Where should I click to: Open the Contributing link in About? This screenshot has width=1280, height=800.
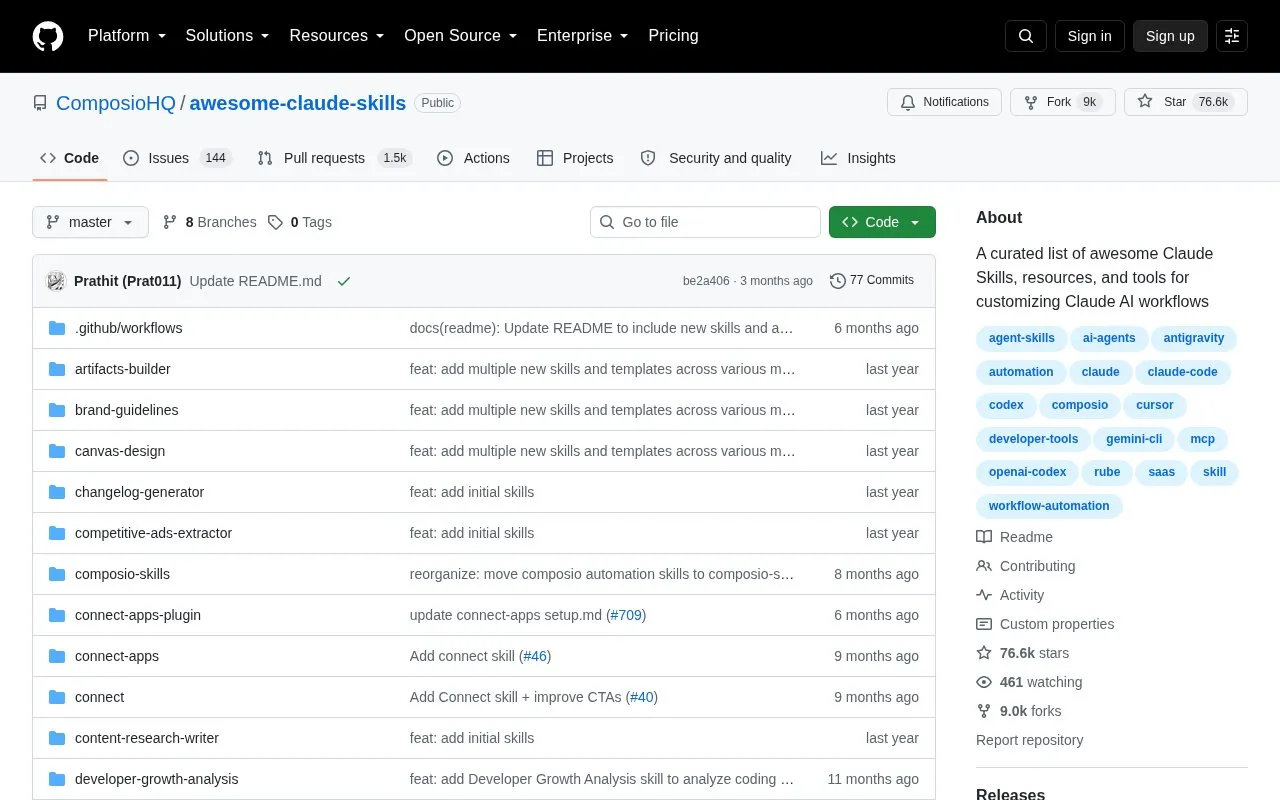pyautogui.click(x=1026, y=566)
